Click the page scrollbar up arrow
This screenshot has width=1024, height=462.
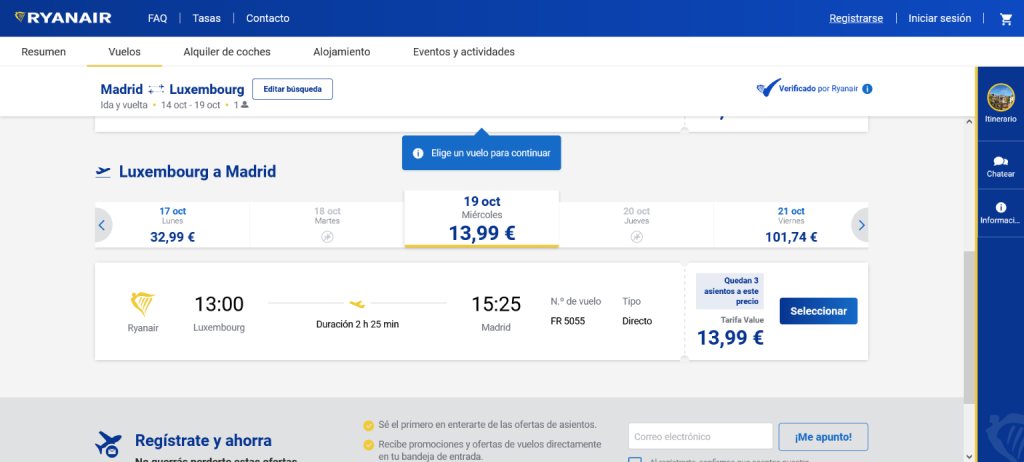969,122
